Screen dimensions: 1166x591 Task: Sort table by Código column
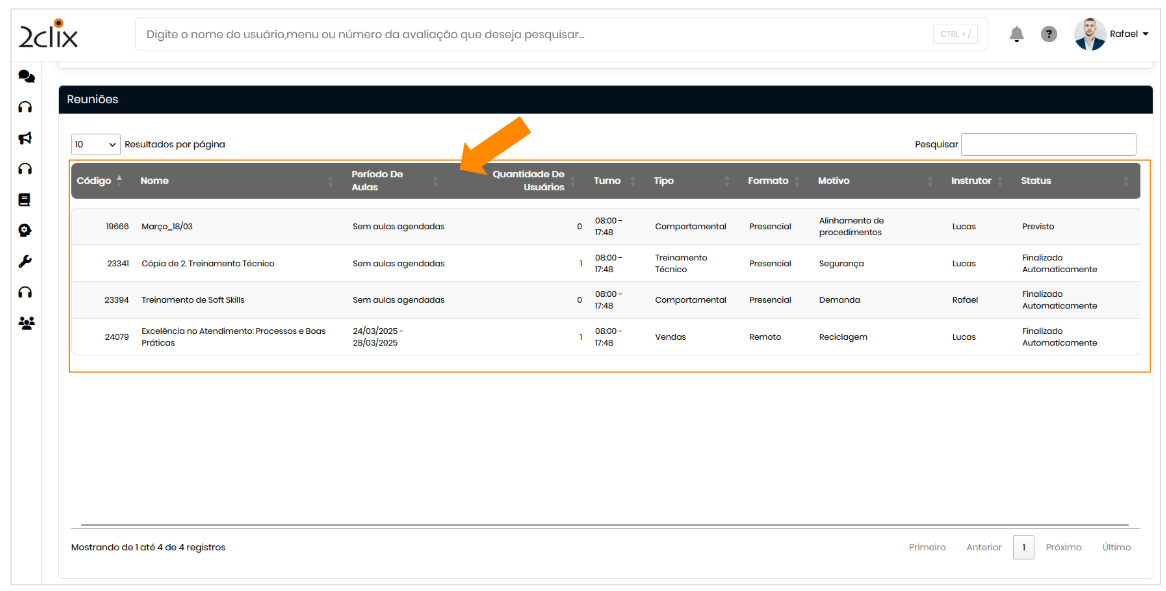click(x=98, y=181)
